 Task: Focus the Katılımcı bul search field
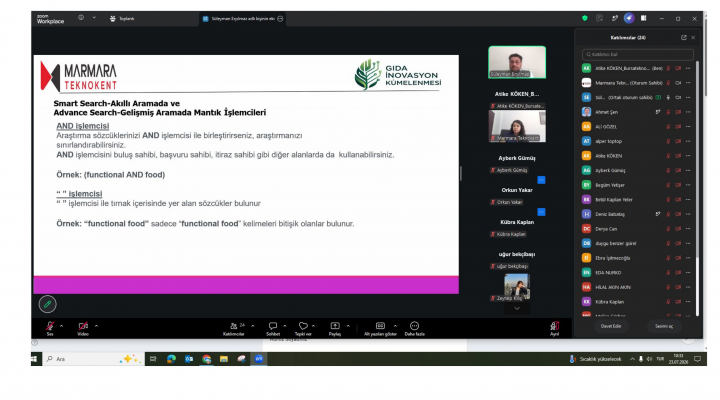[637, 54]
